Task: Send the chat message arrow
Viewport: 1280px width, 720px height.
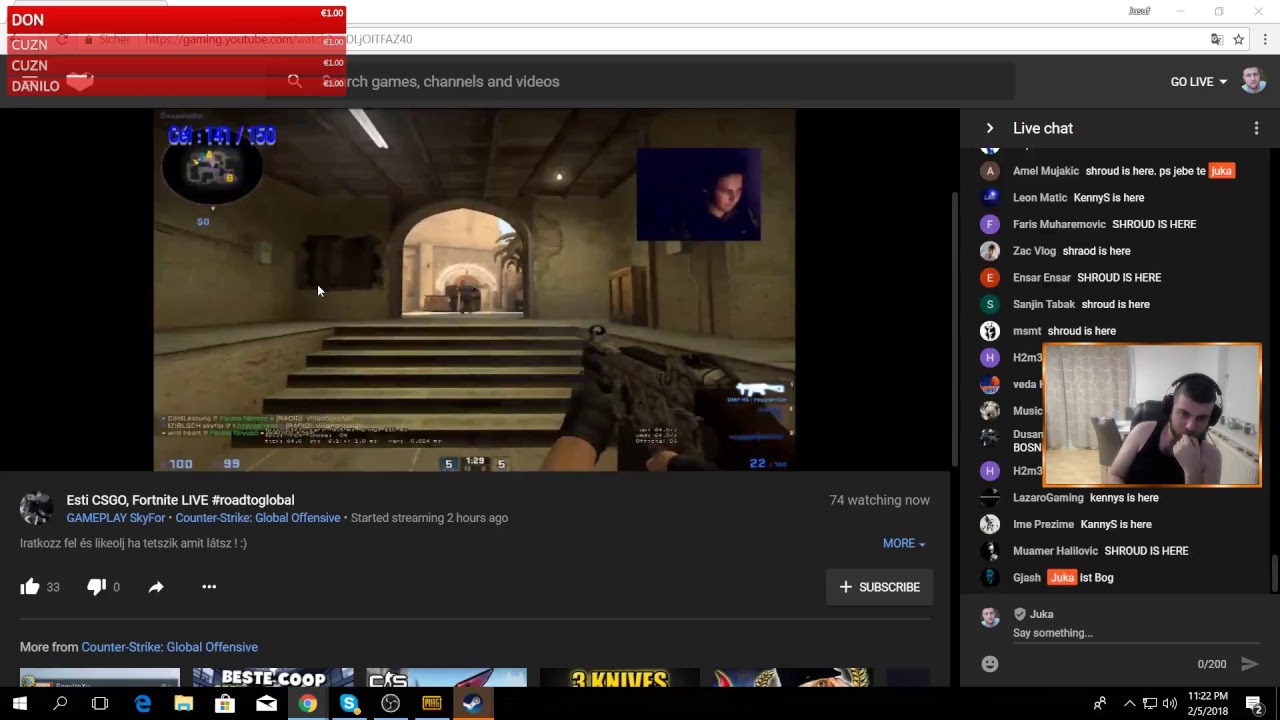Action: pos(1249,664)
